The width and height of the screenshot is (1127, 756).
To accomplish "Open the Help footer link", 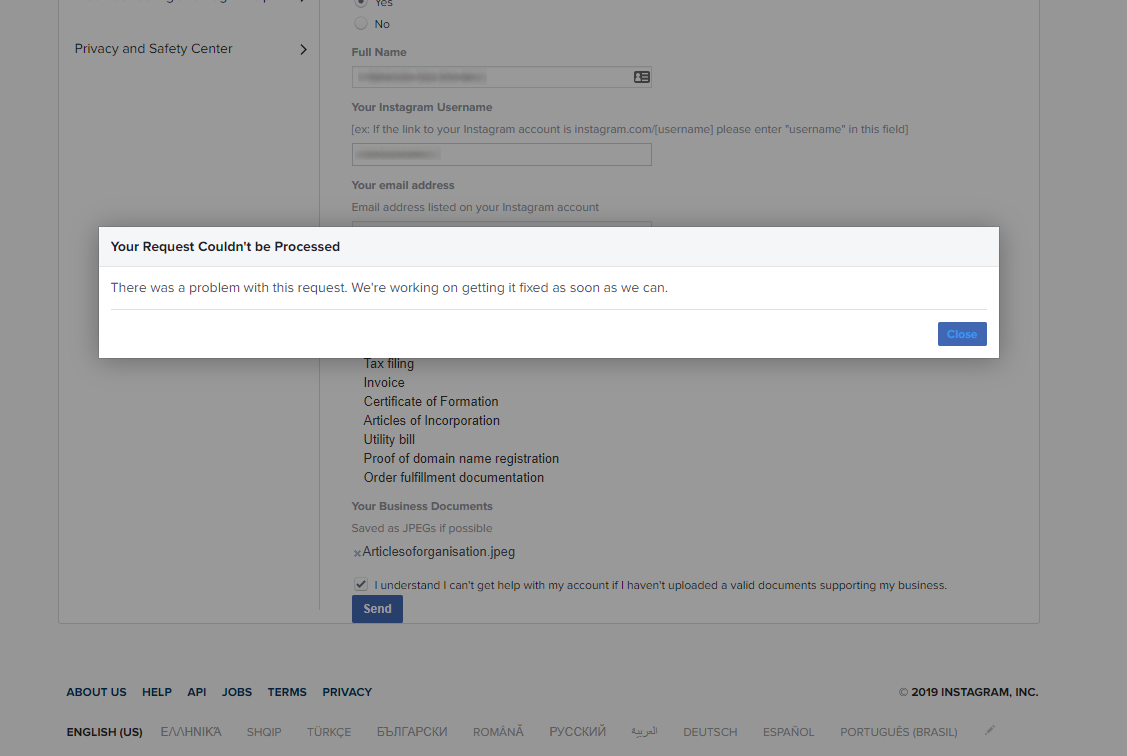I will pos(157,692).
